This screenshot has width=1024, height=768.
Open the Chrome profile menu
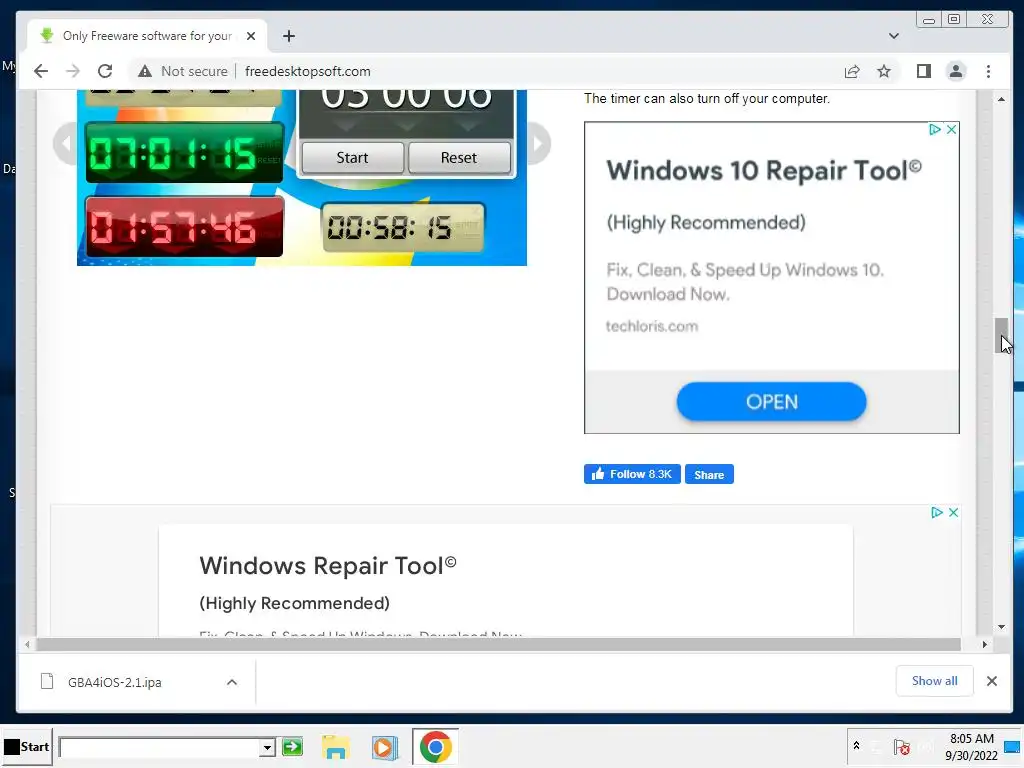(x=955, y=71)
